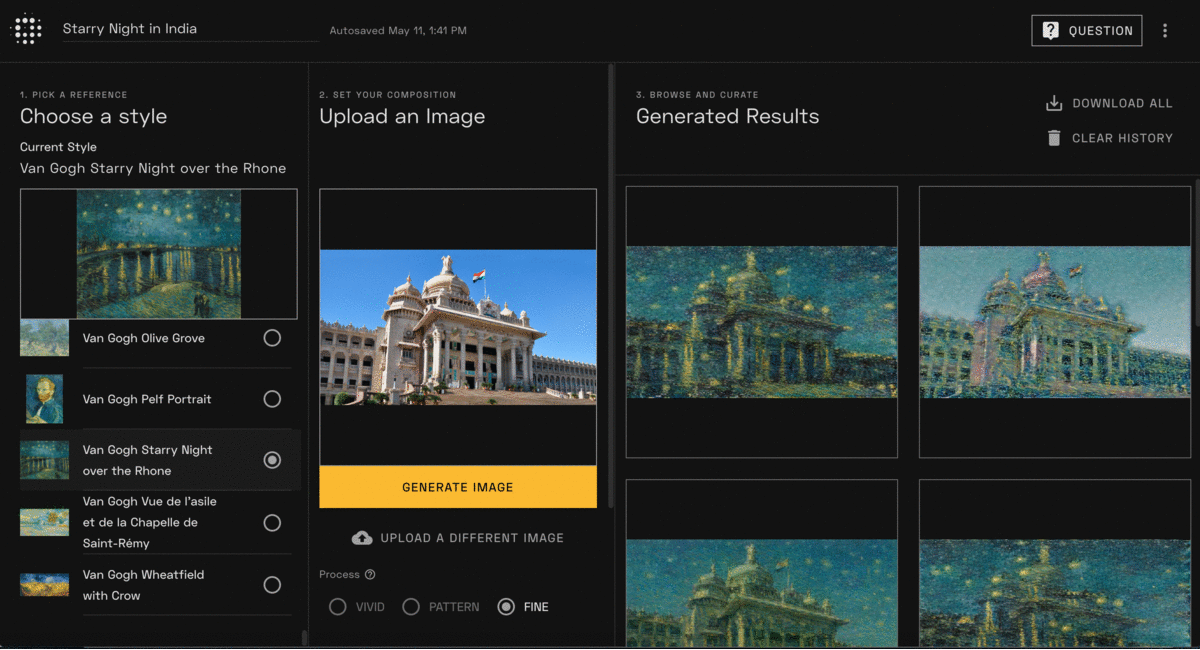
Task: Click UPLOAD A DIFFERENT IMAGE
Action: 470,537
